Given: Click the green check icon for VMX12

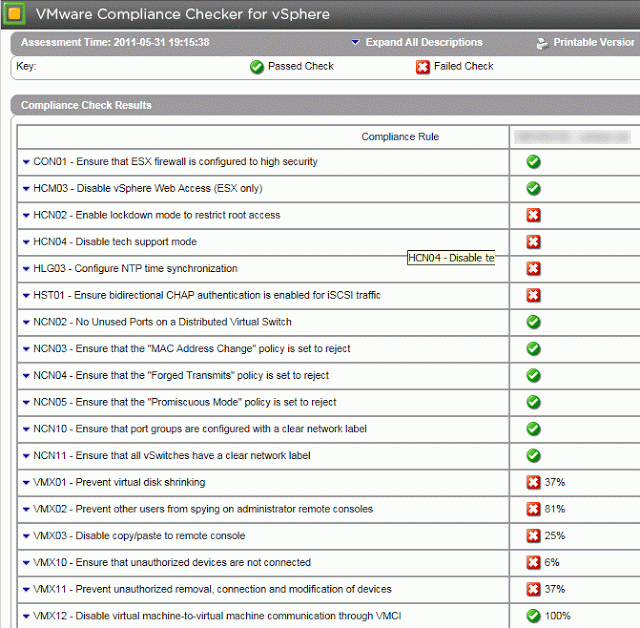Looking at the screenshot, I should (x=533, y=616).
